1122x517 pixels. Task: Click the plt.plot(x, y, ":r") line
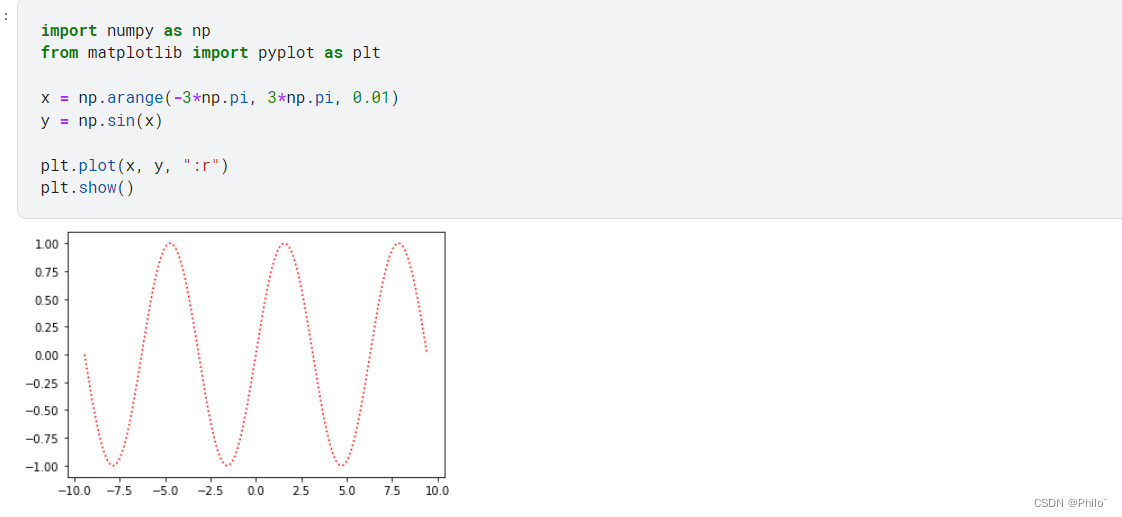[x=135, y=166]
